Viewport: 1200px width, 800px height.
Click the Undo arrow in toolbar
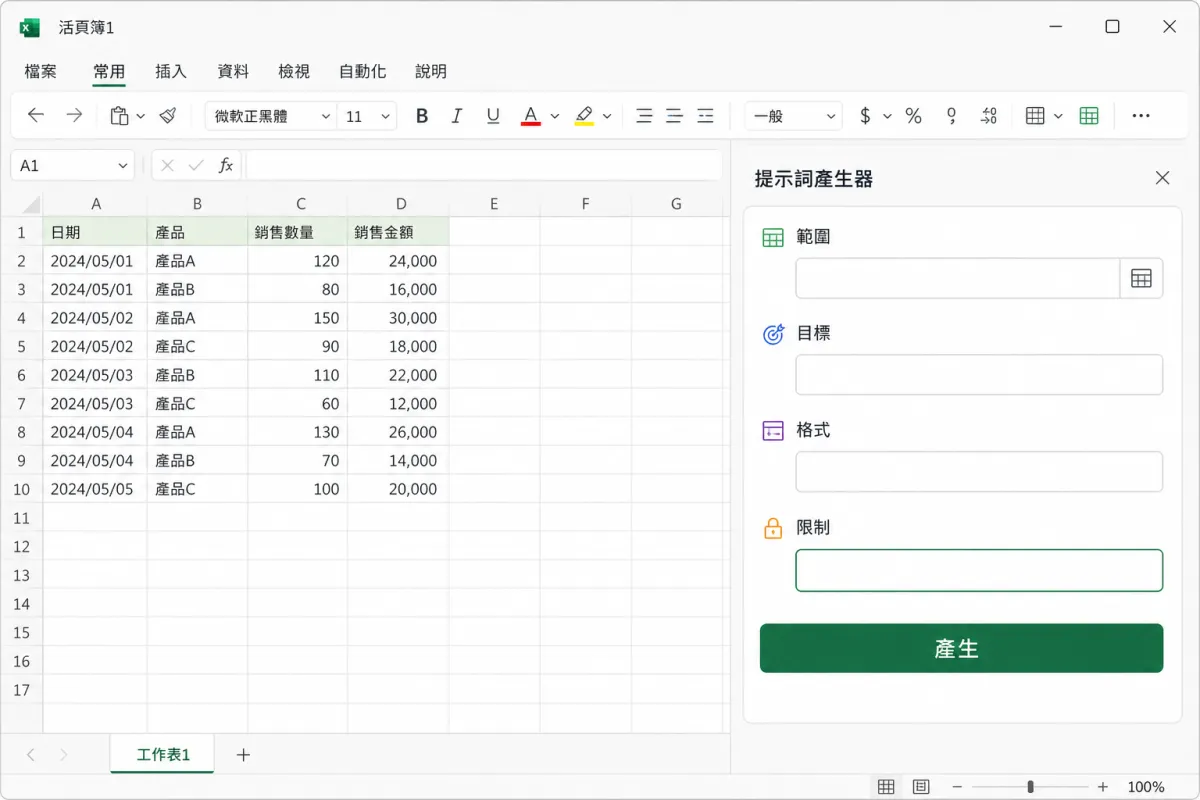36,116
